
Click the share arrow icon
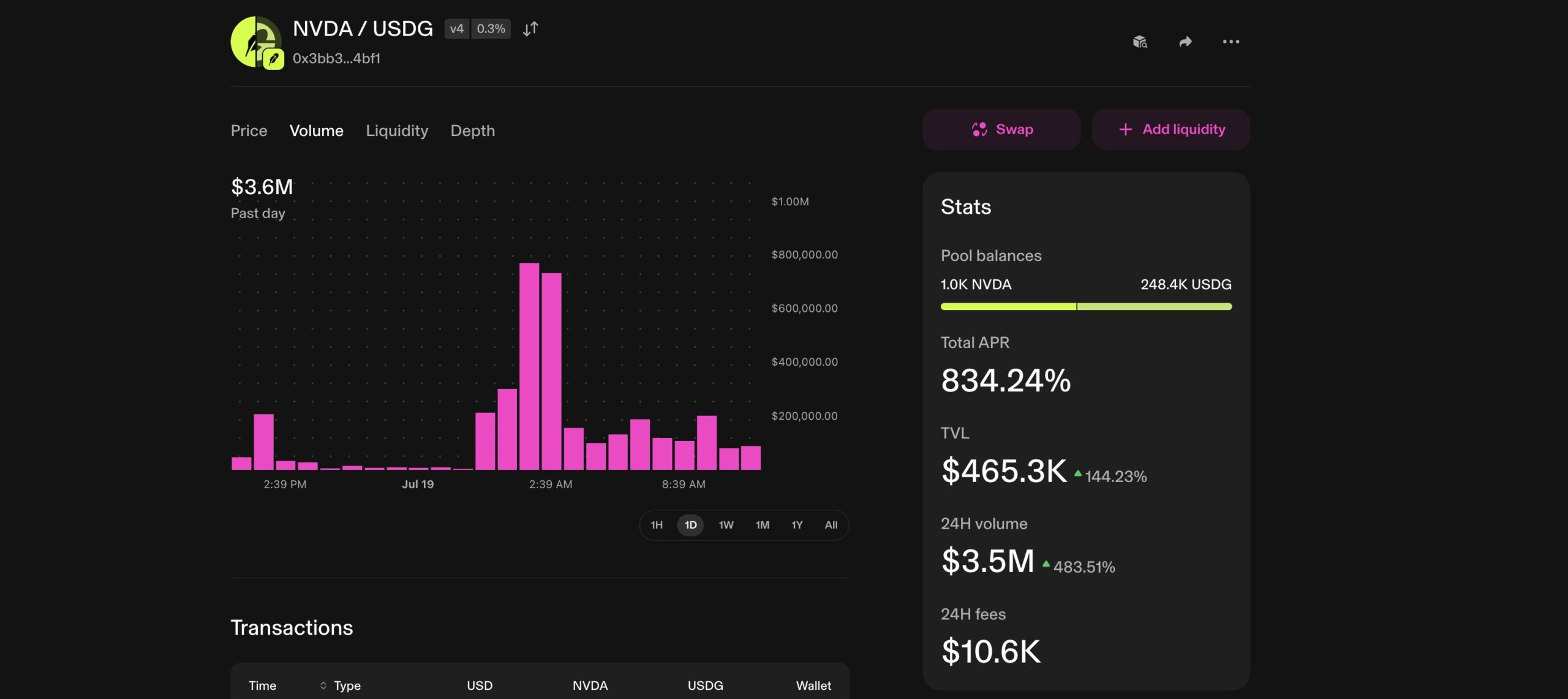[1185, 42]
